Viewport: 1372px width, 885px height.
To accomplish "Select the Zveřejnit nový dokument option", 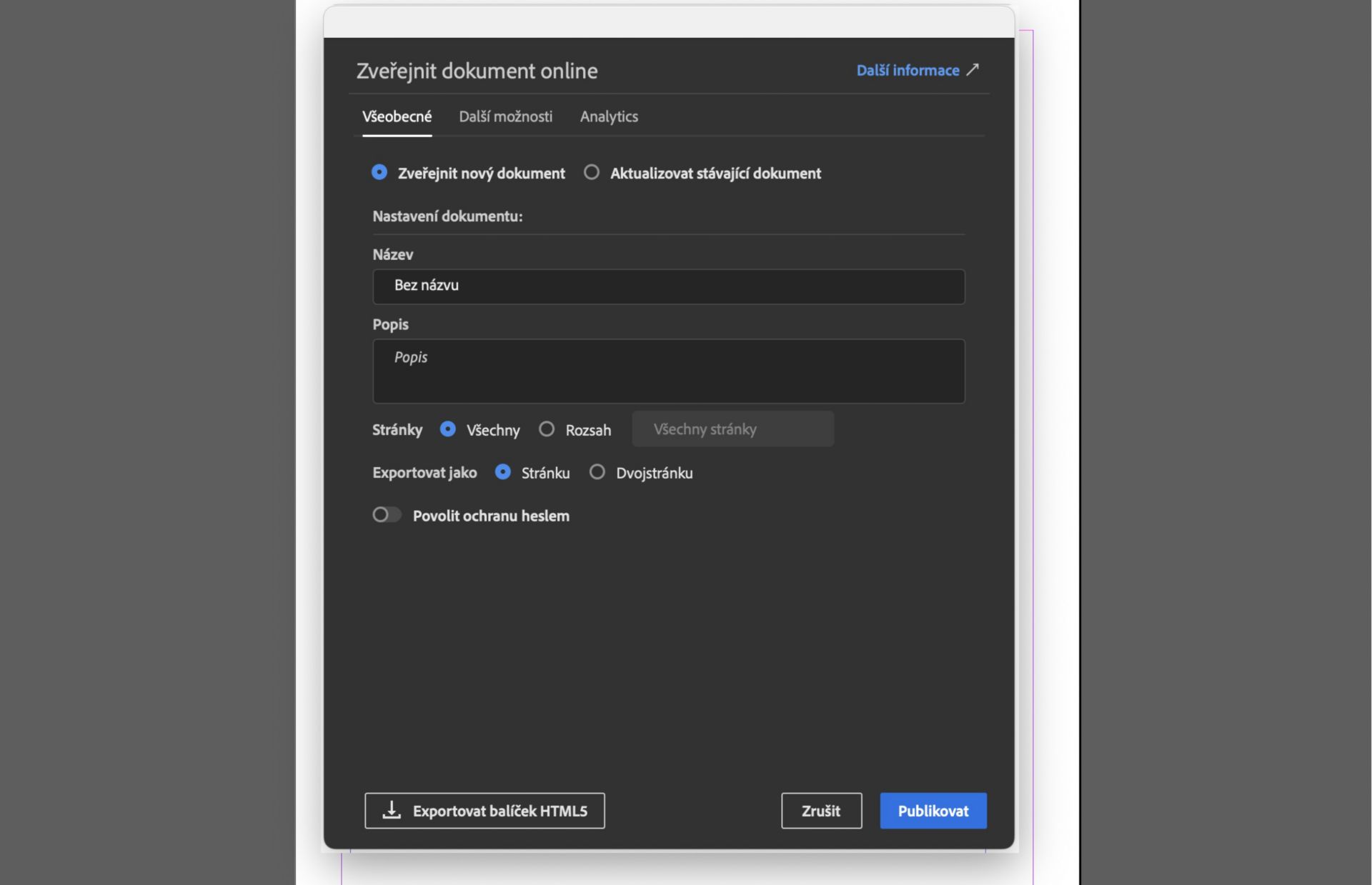I will tap(379, 172).
